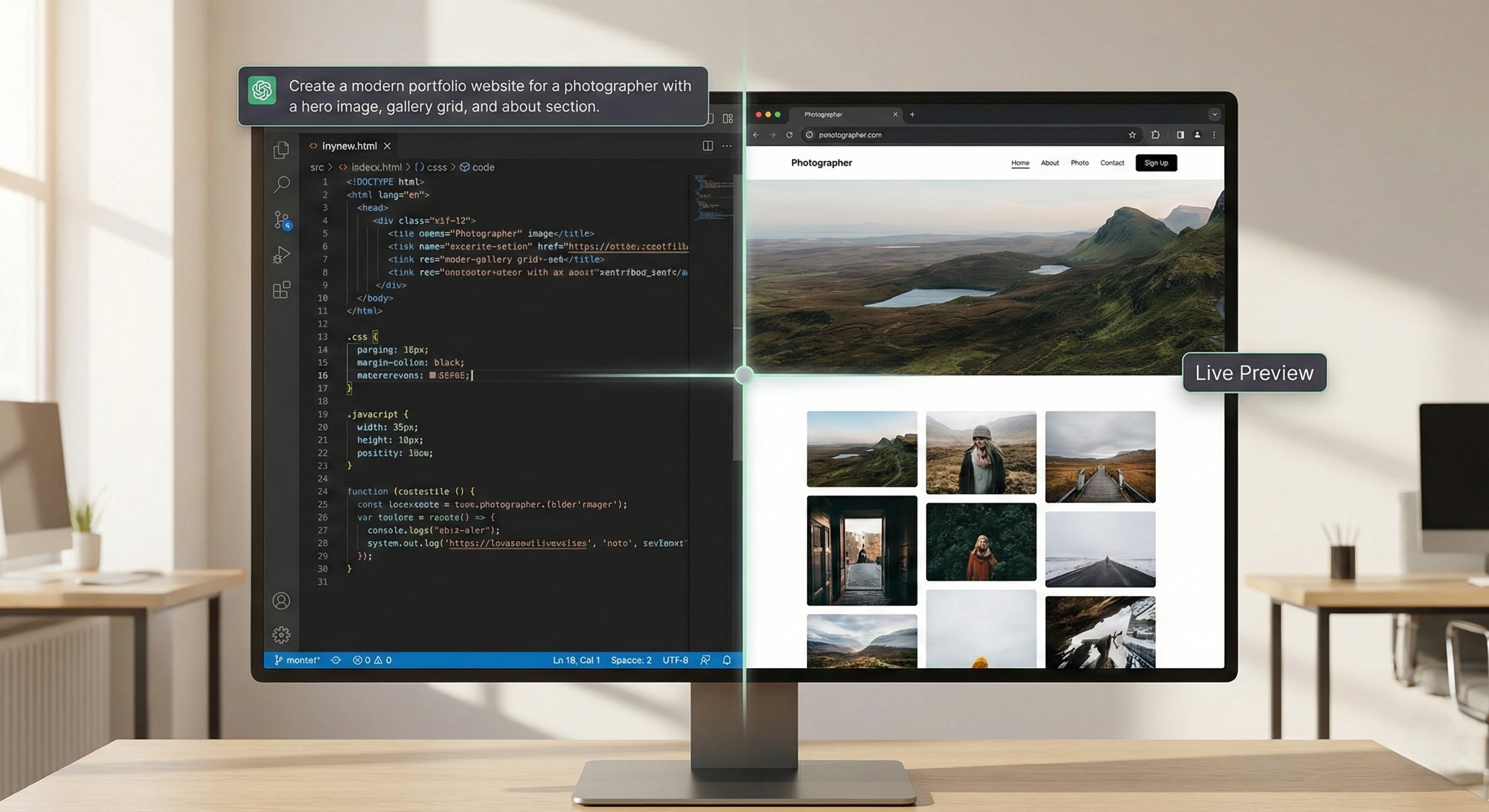This screenshot has width=1489, height=812.
Task: Select the Search icon in sidebar
Action: pyautogui.click(x=281, y=184)
